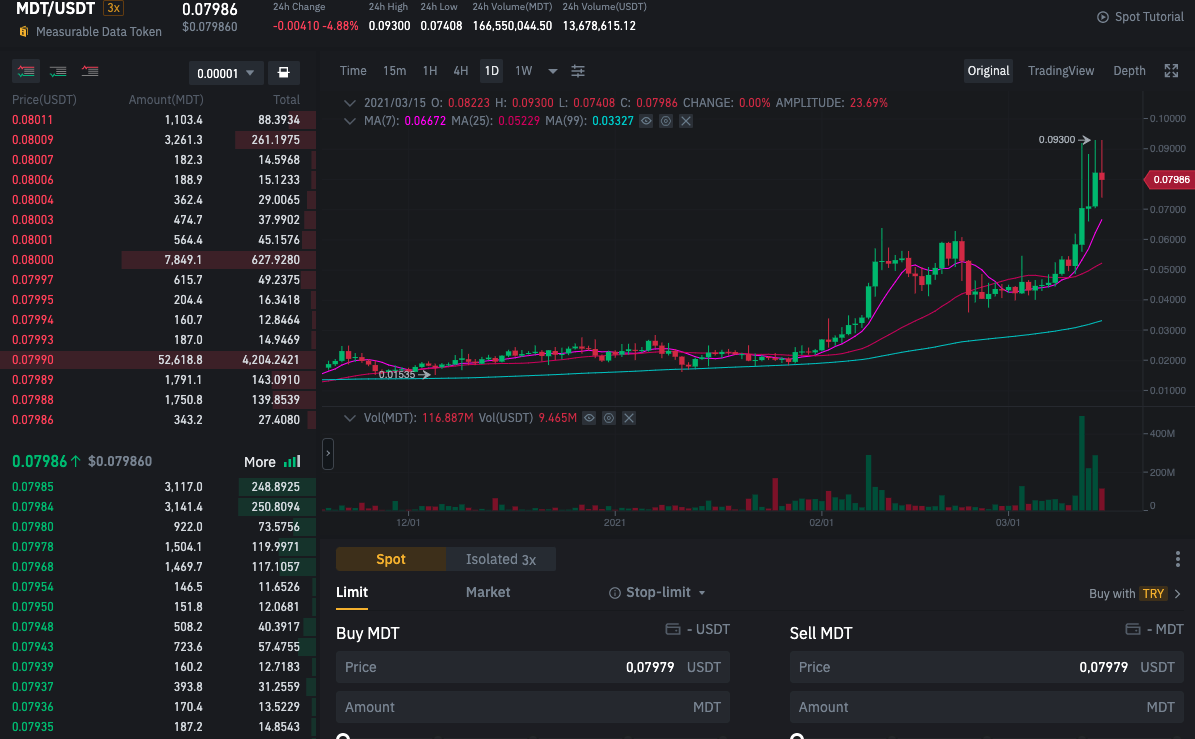Image resolution: width=1195 pixels, height=739 pixels.
Task: Switch order book to asks-only view
Action: [x=90, y=72]
